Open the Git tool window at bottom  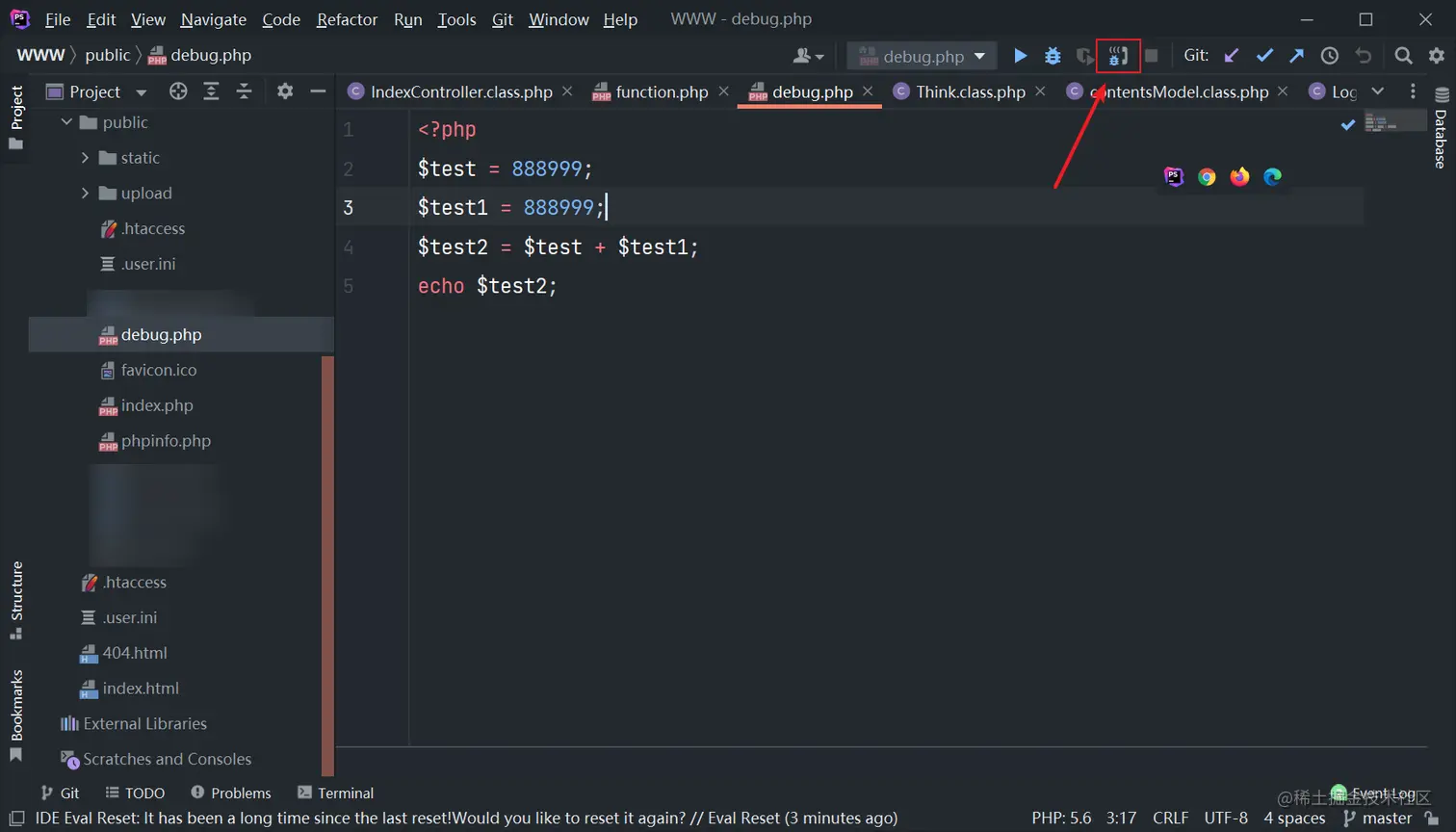[60, 793]
